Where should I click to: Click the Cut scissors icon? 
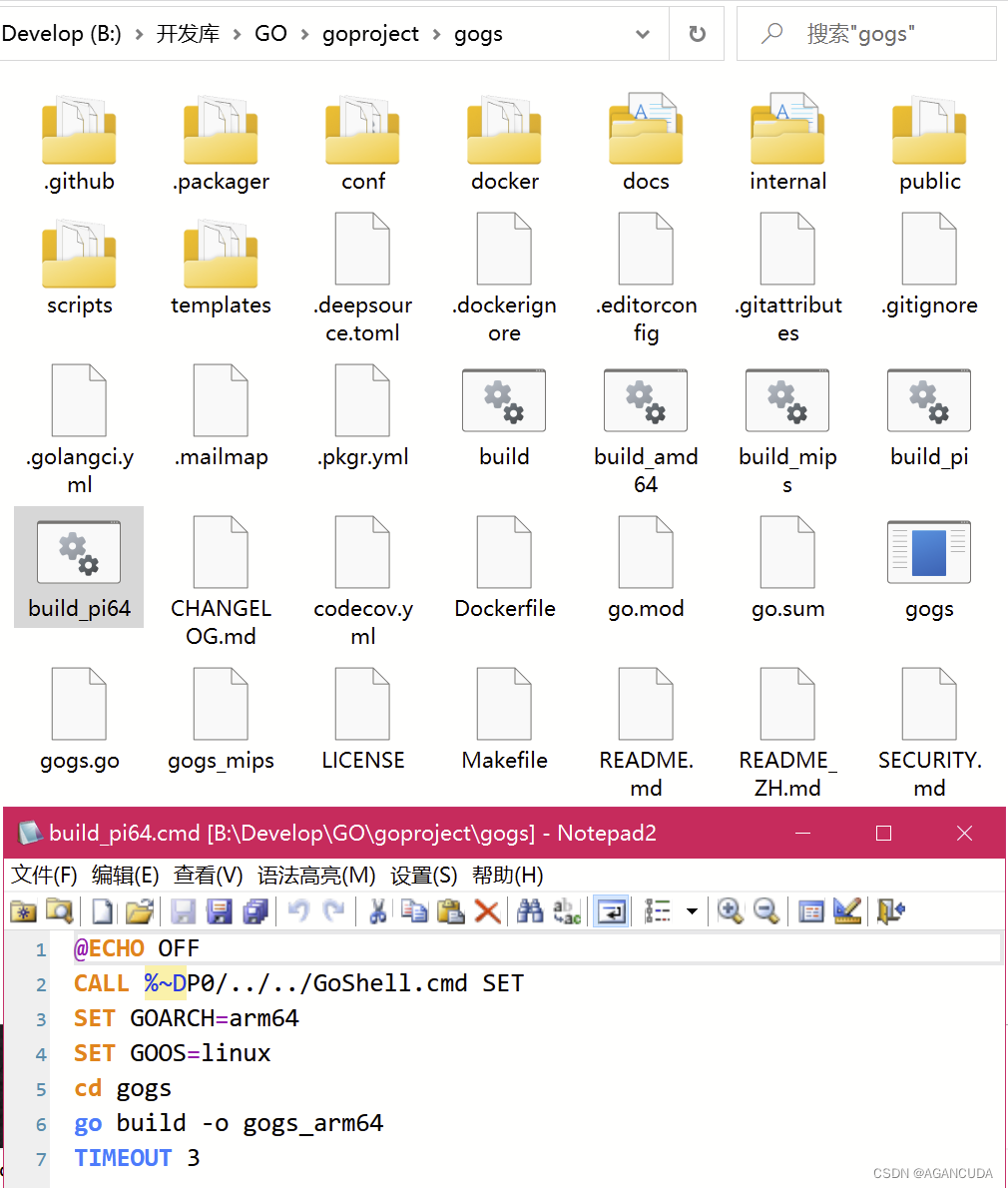point(378,911)
